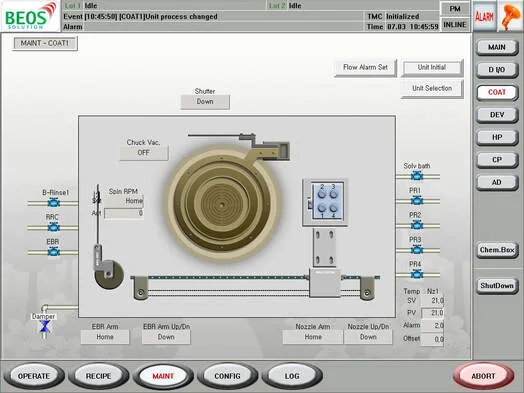Click the MAINT - COAT1 label button

pos(45,43)
